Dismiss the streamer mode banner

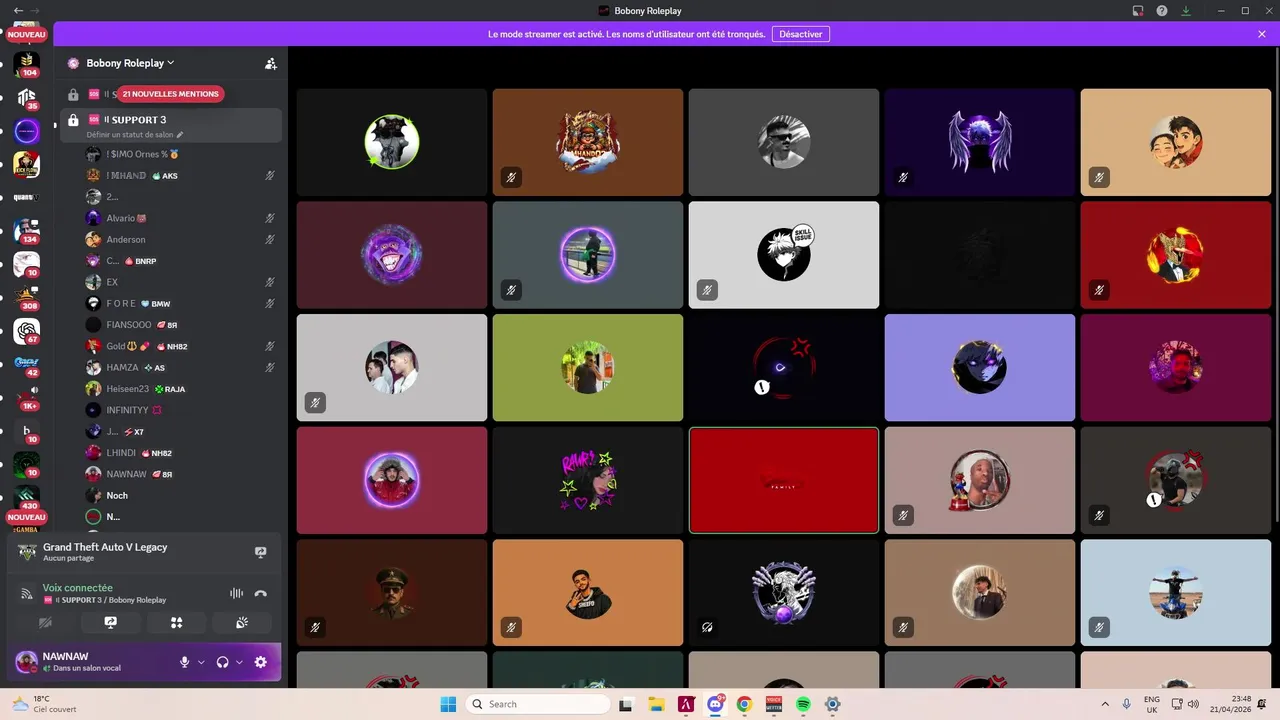[1262, 34]
